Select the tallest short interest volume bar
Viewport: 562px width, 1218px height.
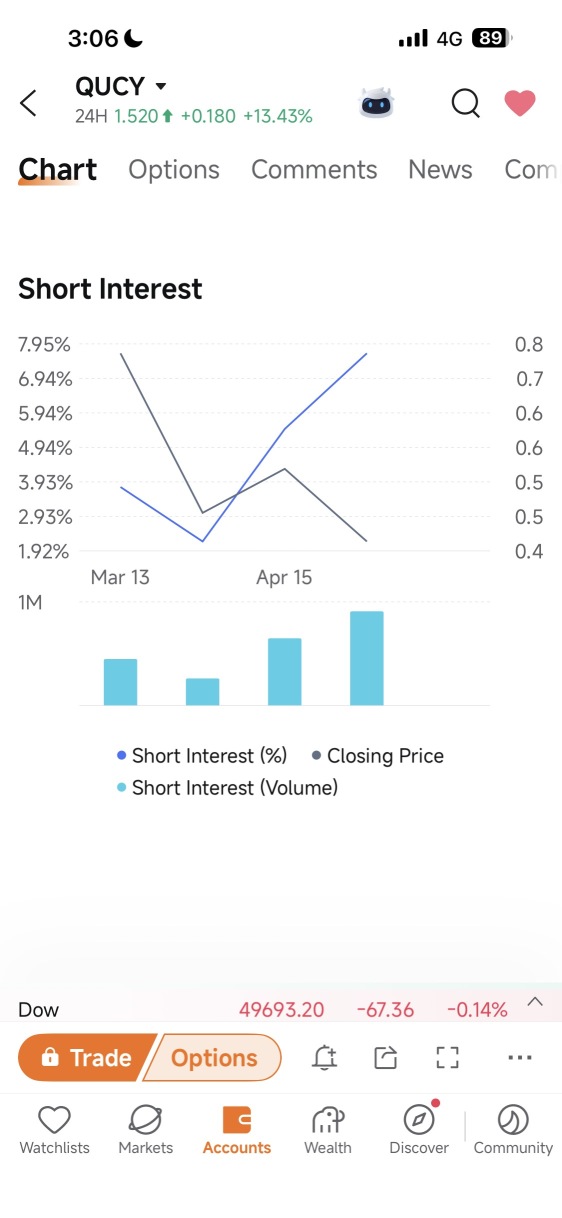point(366,658)
